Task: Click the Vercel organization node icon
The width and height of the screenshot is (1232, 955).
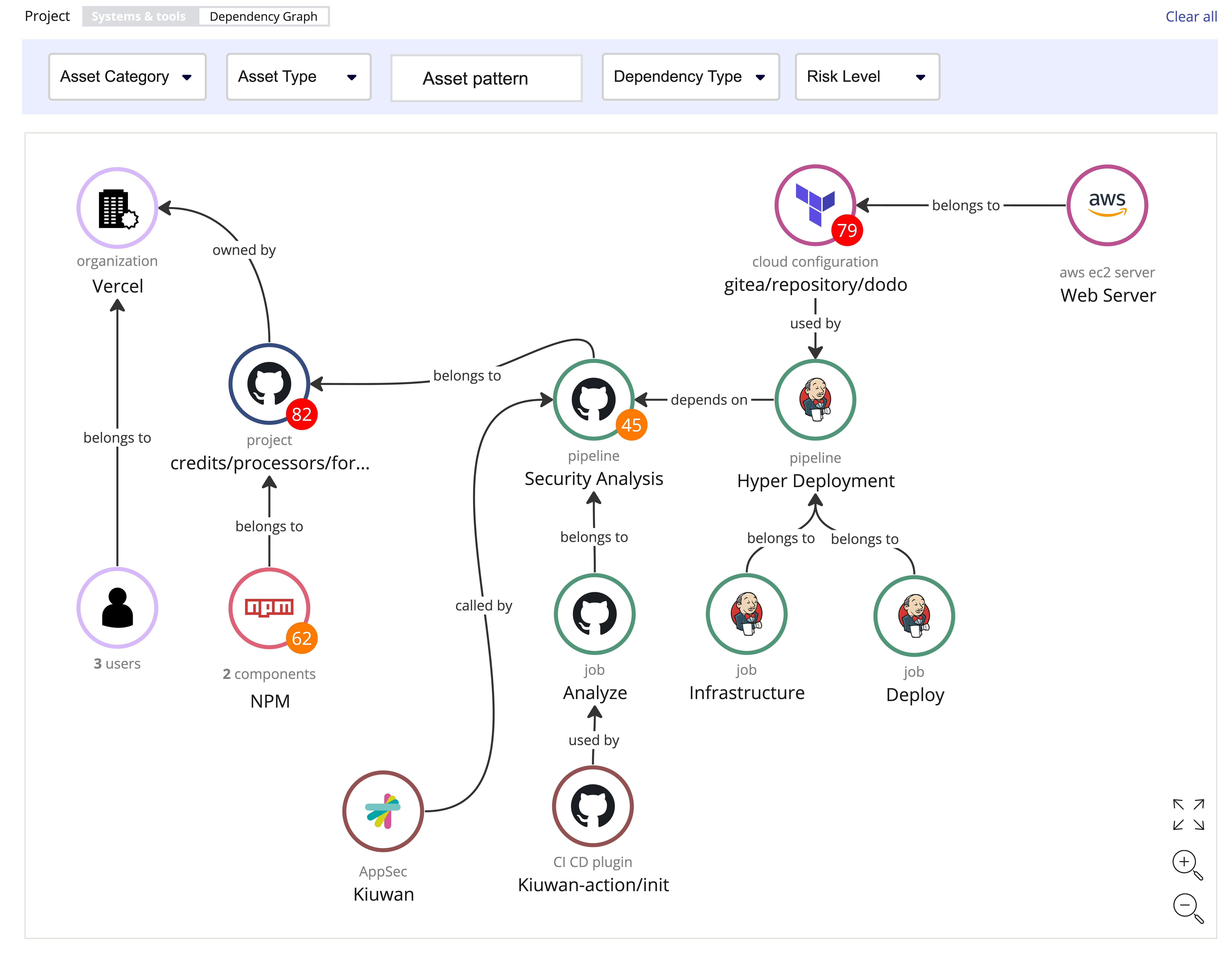Action: point(117,208)
